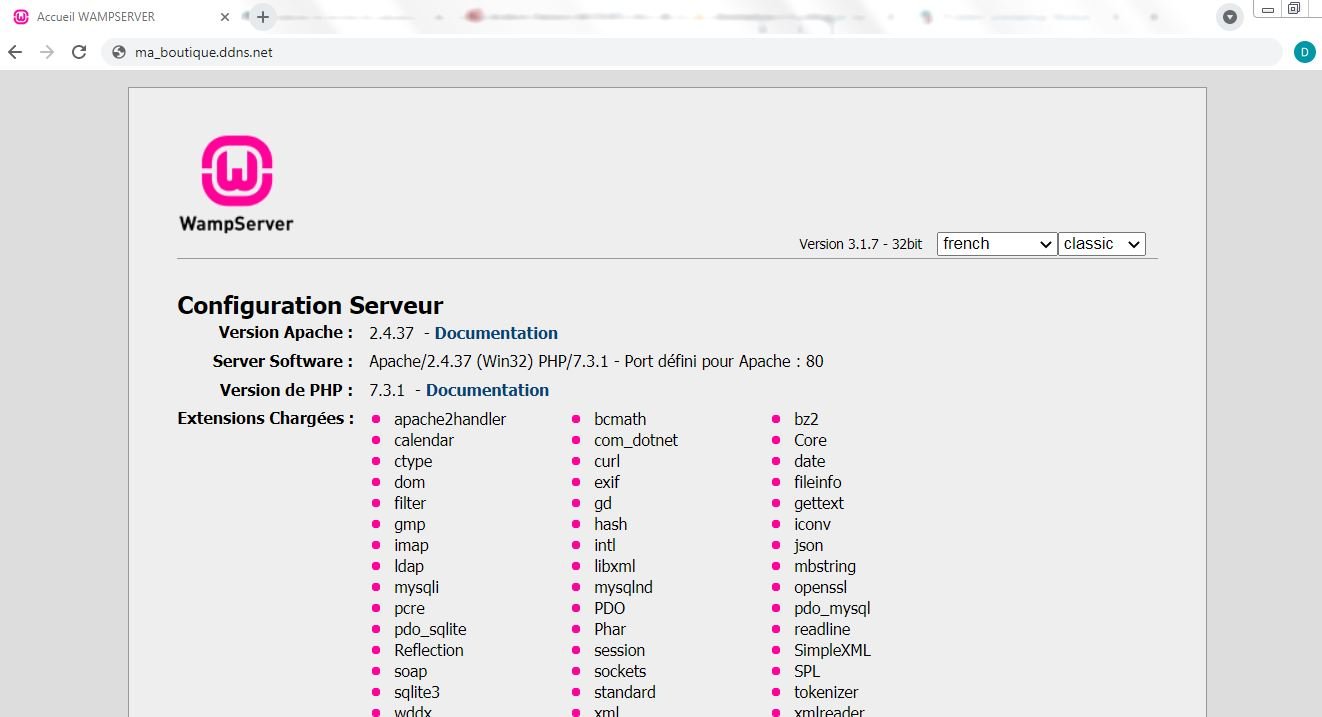Click WampServer favicon in the tab
The height and width of the screenshot is (717, 1322).
(21, 17)
